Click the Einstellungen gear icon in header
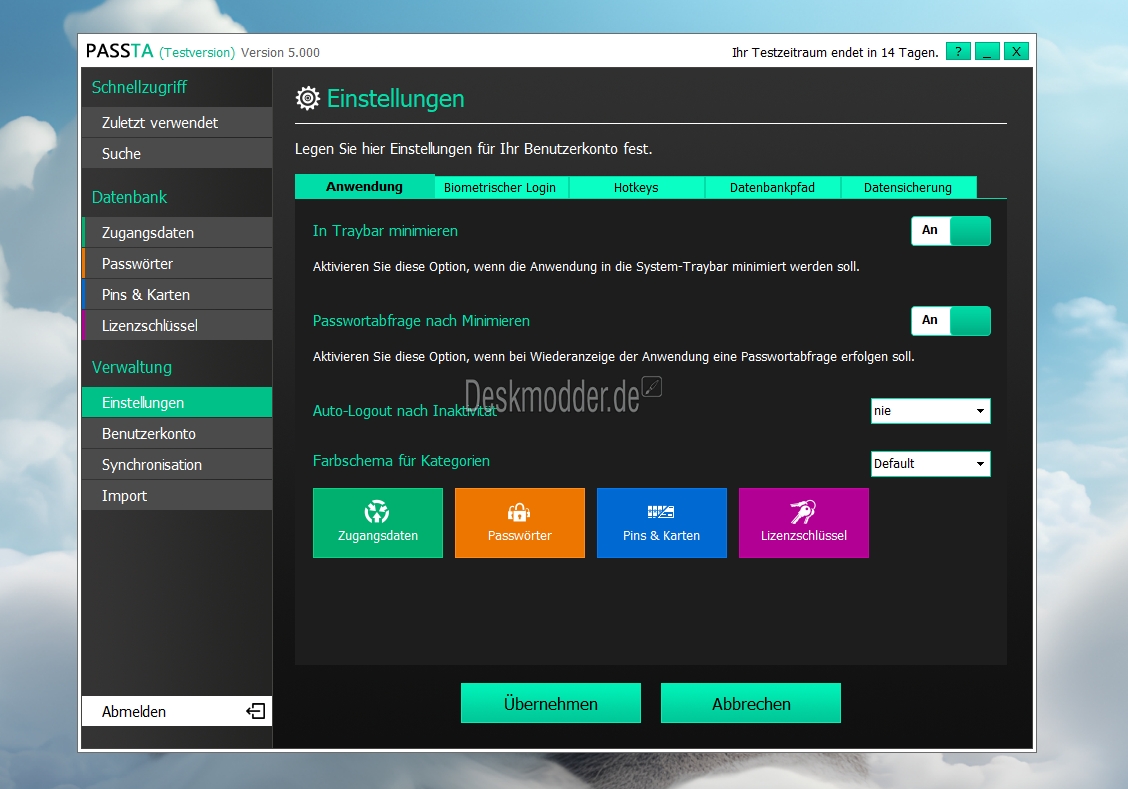 pos(308,98)
